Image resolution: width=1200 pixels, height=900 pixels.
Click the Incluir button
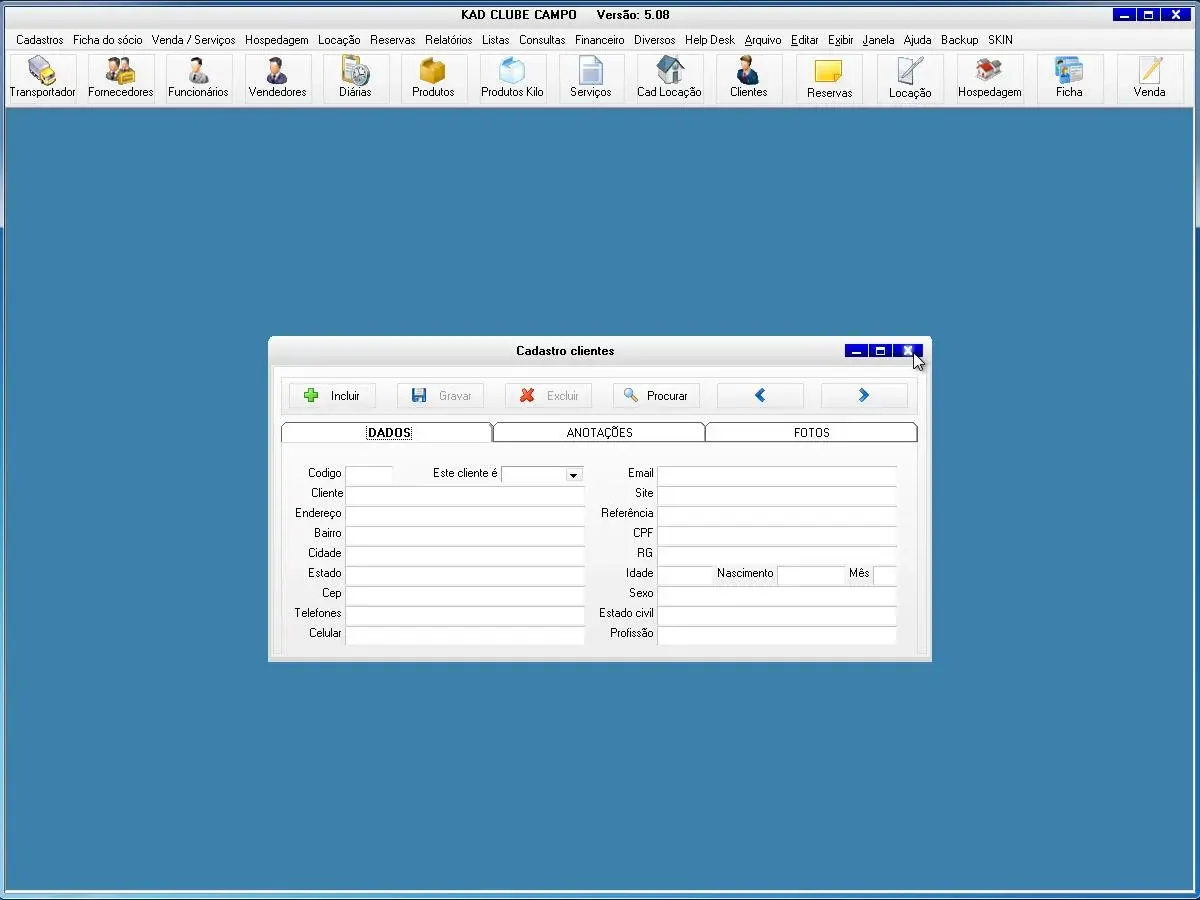pos(332,396)
